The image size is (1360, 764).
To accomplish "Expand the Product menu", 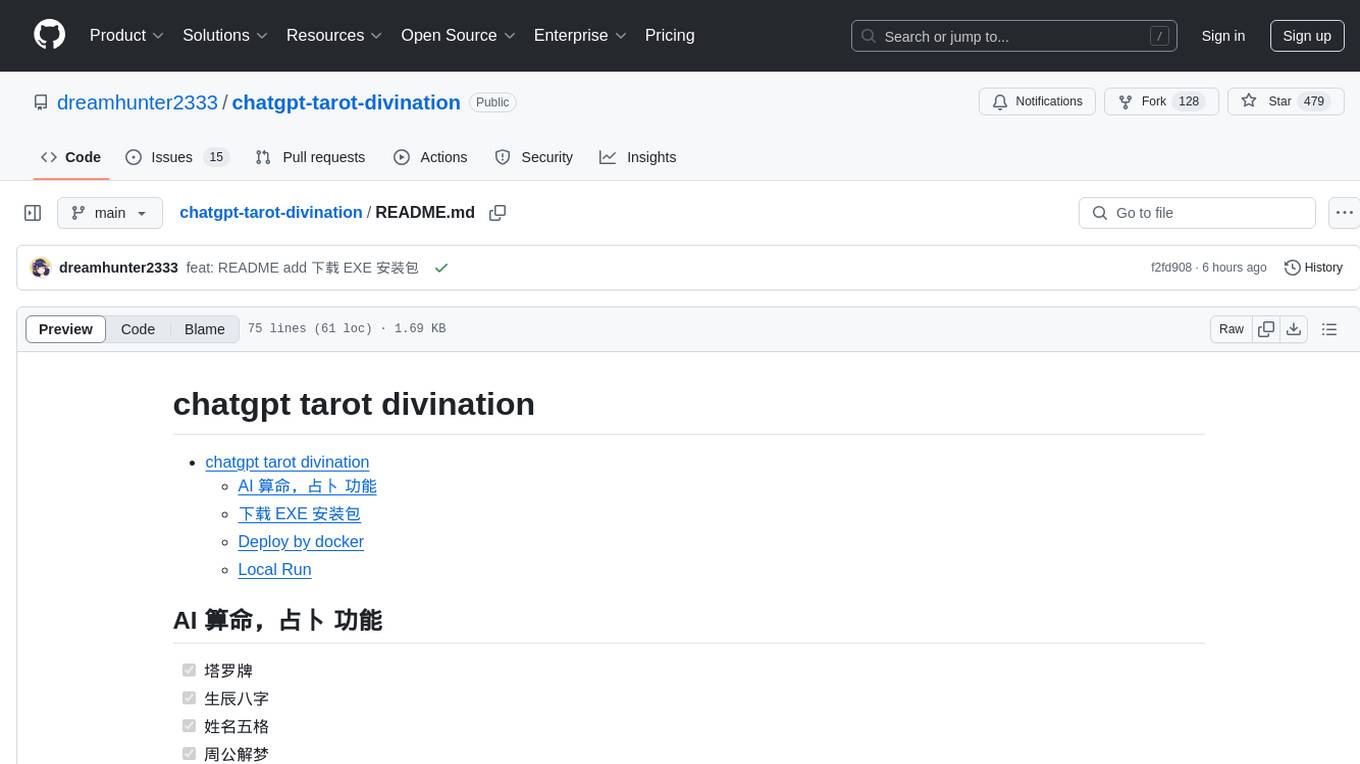I will pyautogui.click(x=127, y=35).
